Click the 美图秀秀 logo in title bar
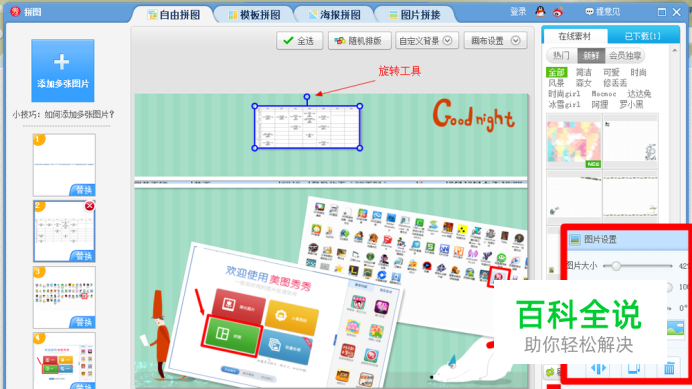 coord(15,11)
